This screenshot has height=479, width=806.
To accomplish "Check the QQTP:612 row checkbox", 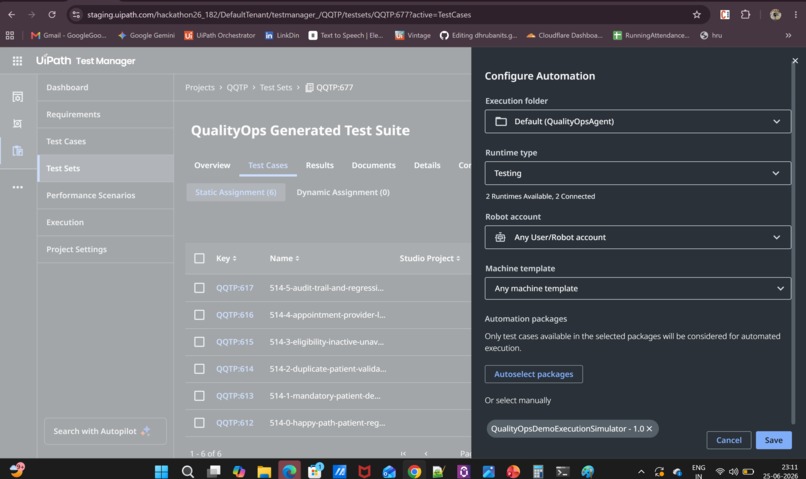I will point(199,423).
